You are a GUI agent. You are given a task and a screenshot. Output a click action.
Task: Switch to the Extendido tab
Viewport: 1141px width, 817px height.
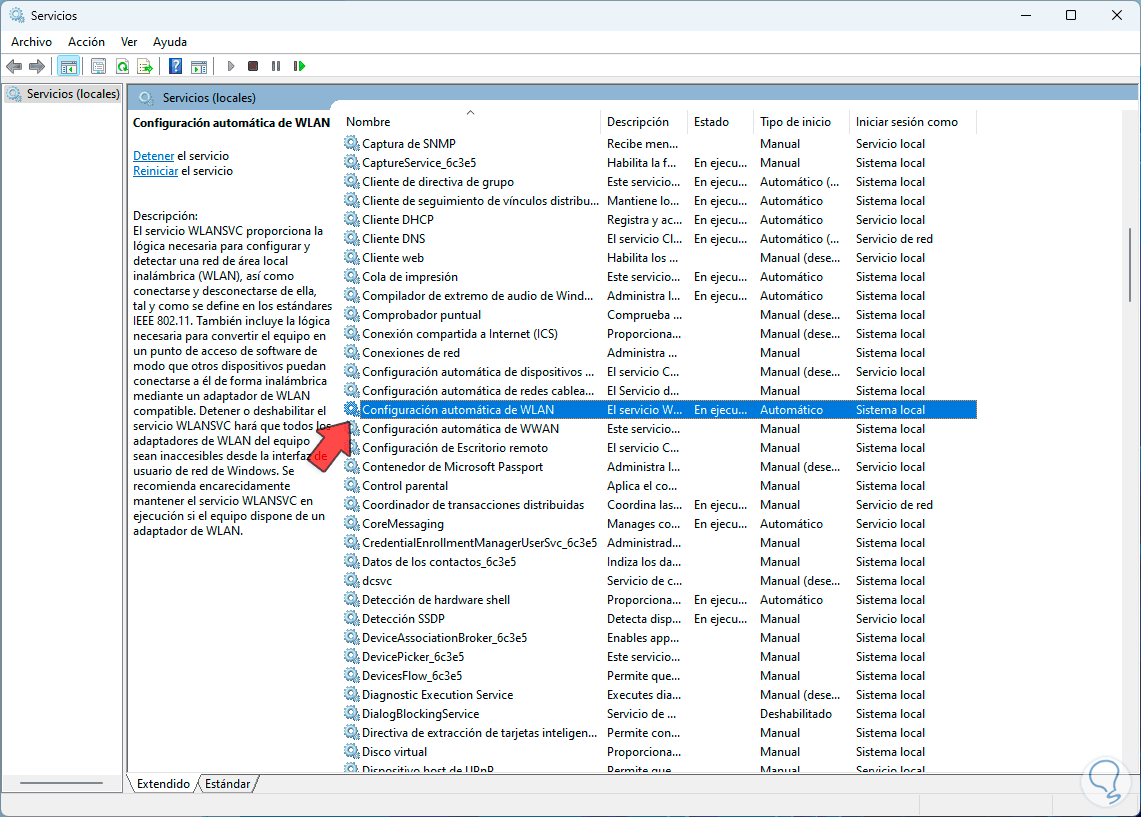(x=163, y=784)
